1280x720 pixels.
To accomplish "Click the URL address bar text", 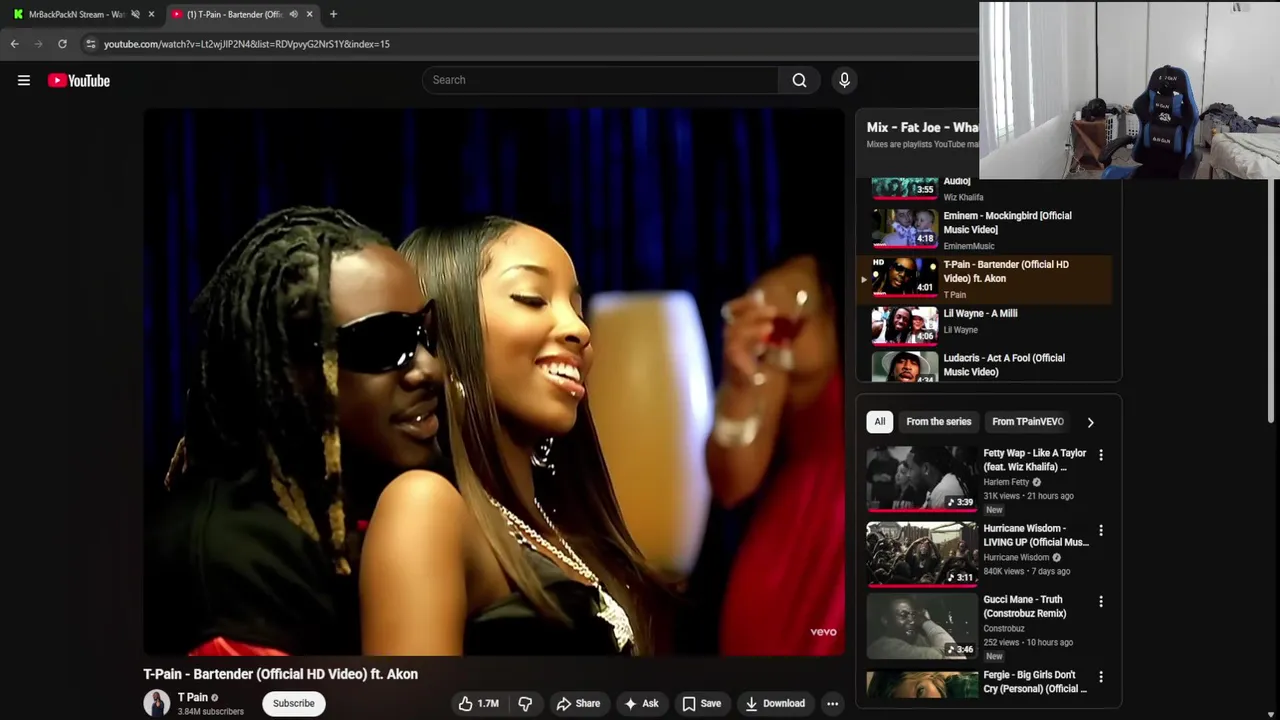I will (246, 44).
